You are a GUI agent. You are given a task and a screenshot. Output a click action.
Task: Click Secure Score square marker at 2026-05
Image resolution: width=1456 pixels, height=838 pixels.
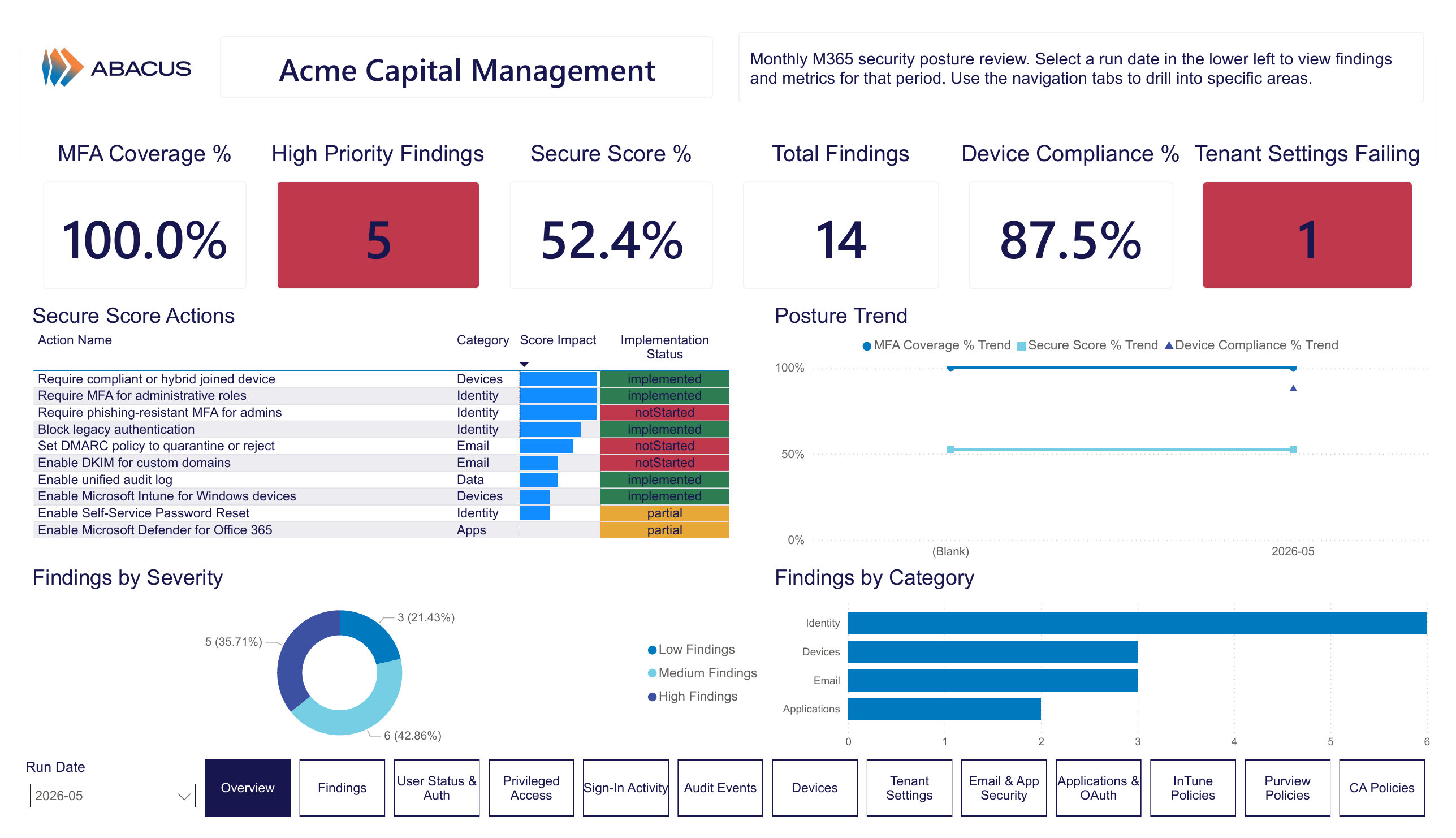[1293, 450]
